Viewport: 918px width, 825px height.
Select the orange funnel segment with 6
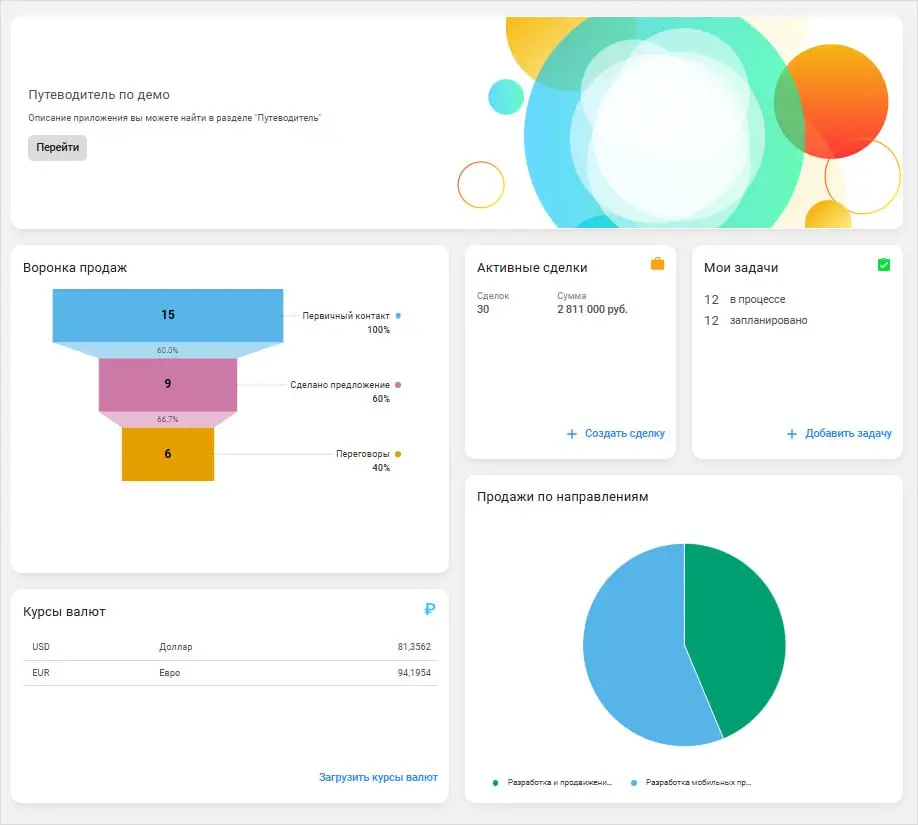168,454
